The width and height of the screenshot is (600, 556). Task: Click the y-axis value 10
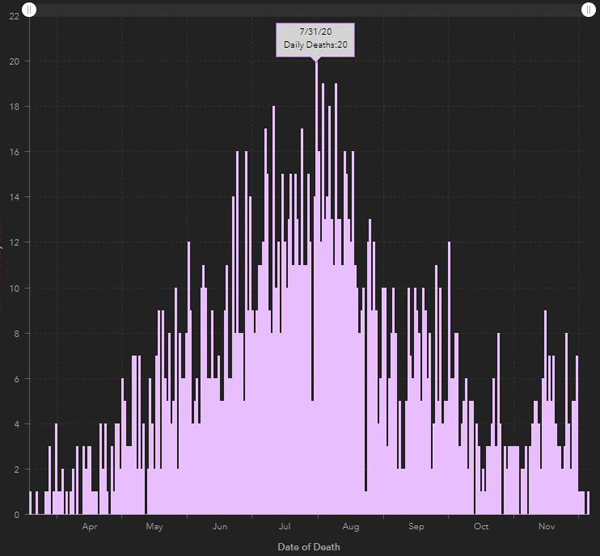click(14, 288)
